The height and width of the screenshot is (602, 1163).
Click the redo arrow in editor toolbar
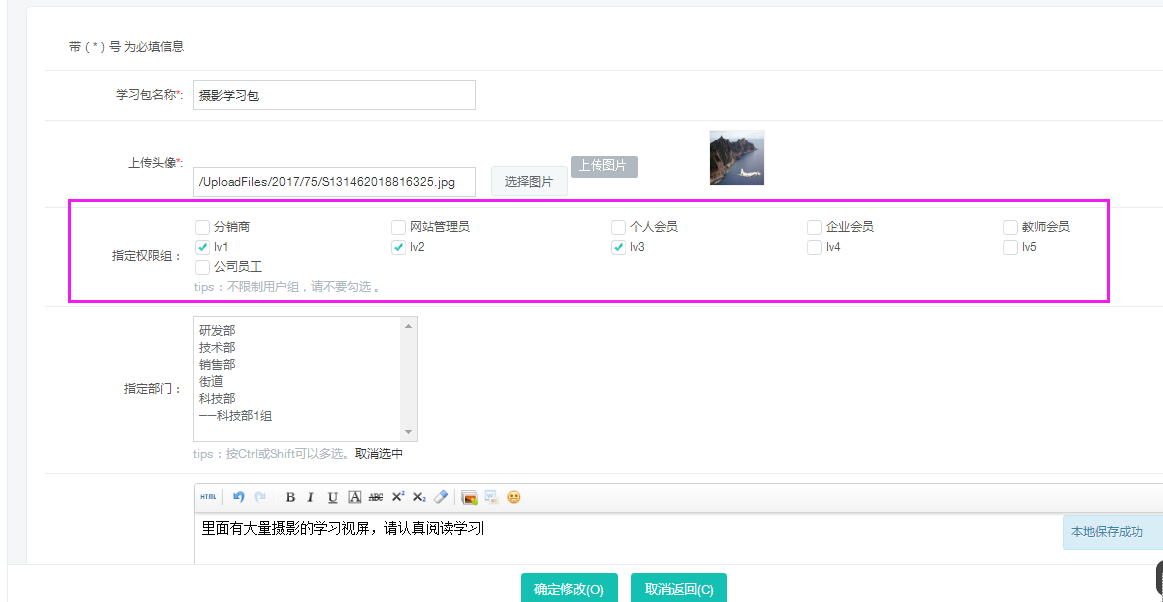[x=260, y=497]
